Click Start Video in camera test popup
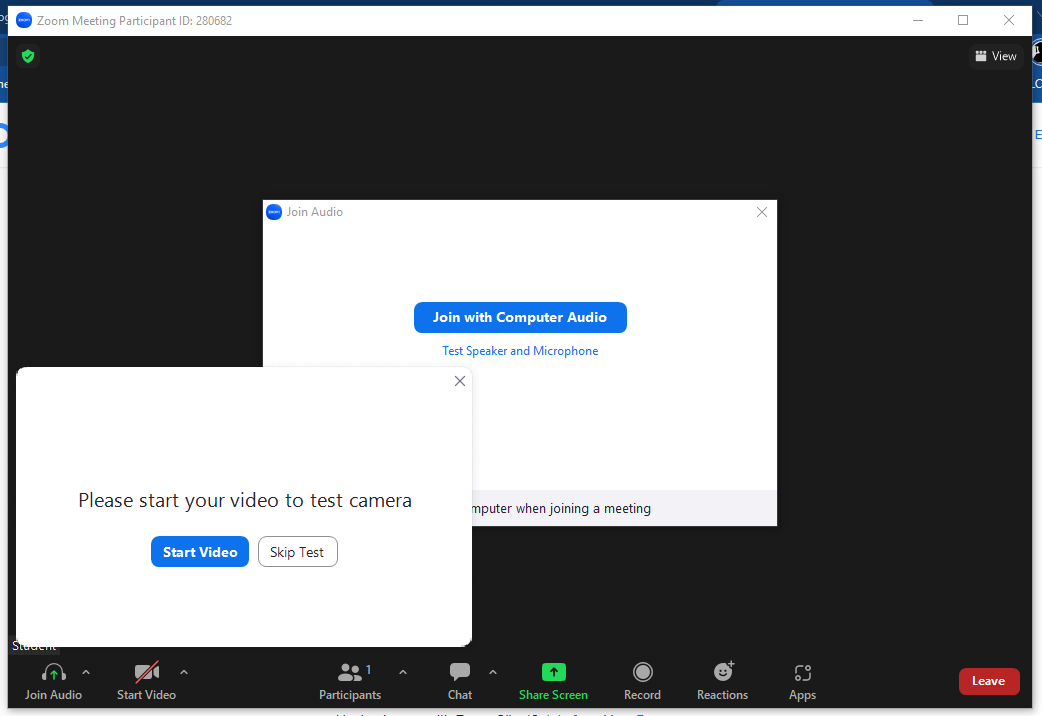The image size is (1042, 716). [x=200, y=552]
